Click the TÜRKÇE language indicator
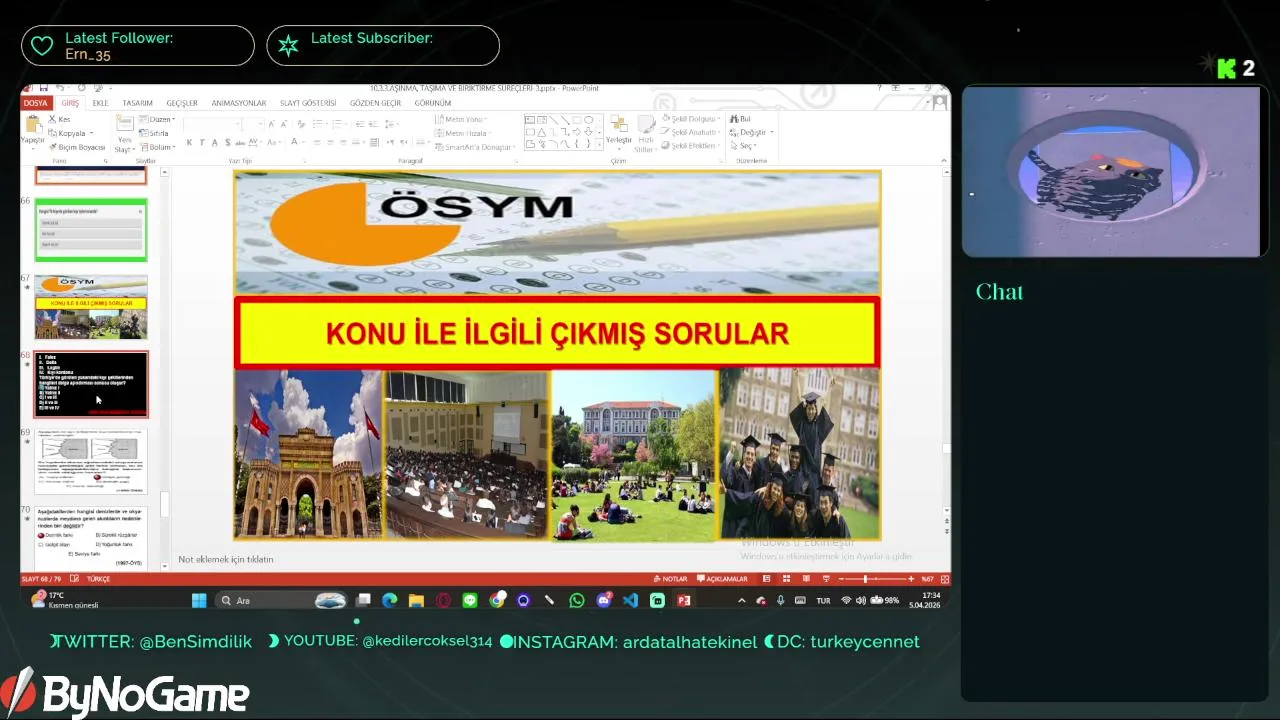 (98, 579)
